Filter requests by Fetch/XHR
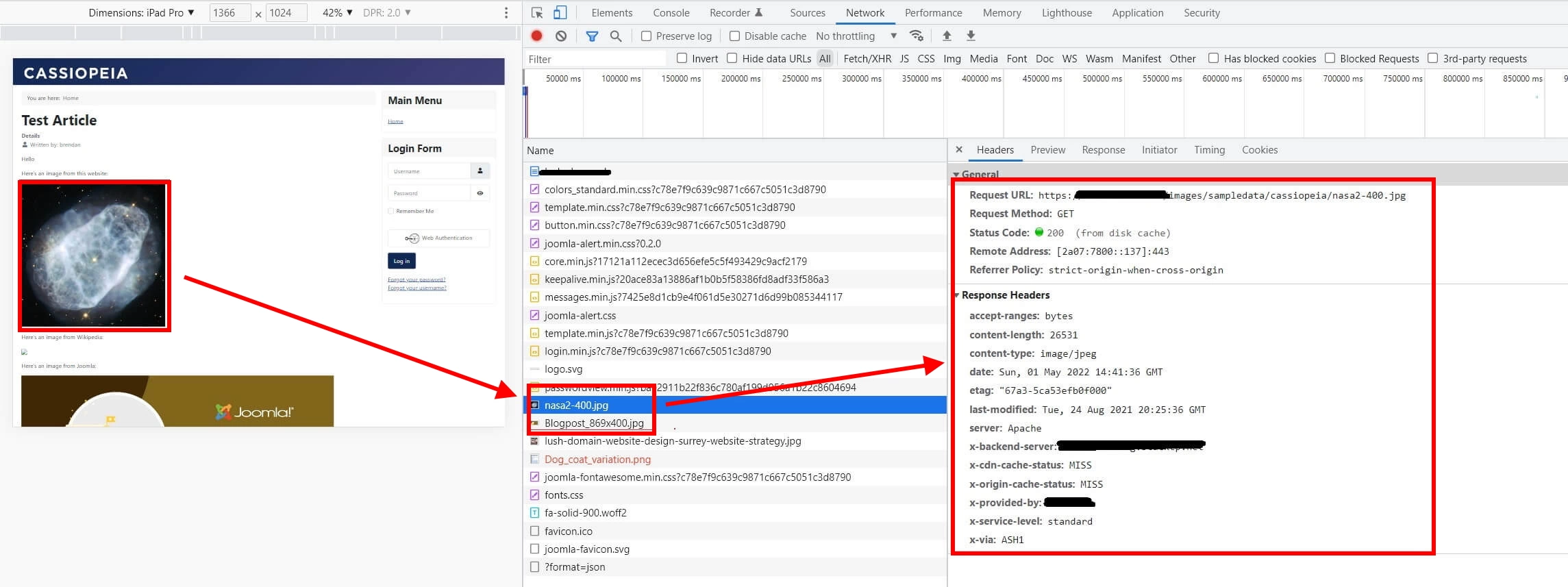1568x587 pixels. pos(867,58)
